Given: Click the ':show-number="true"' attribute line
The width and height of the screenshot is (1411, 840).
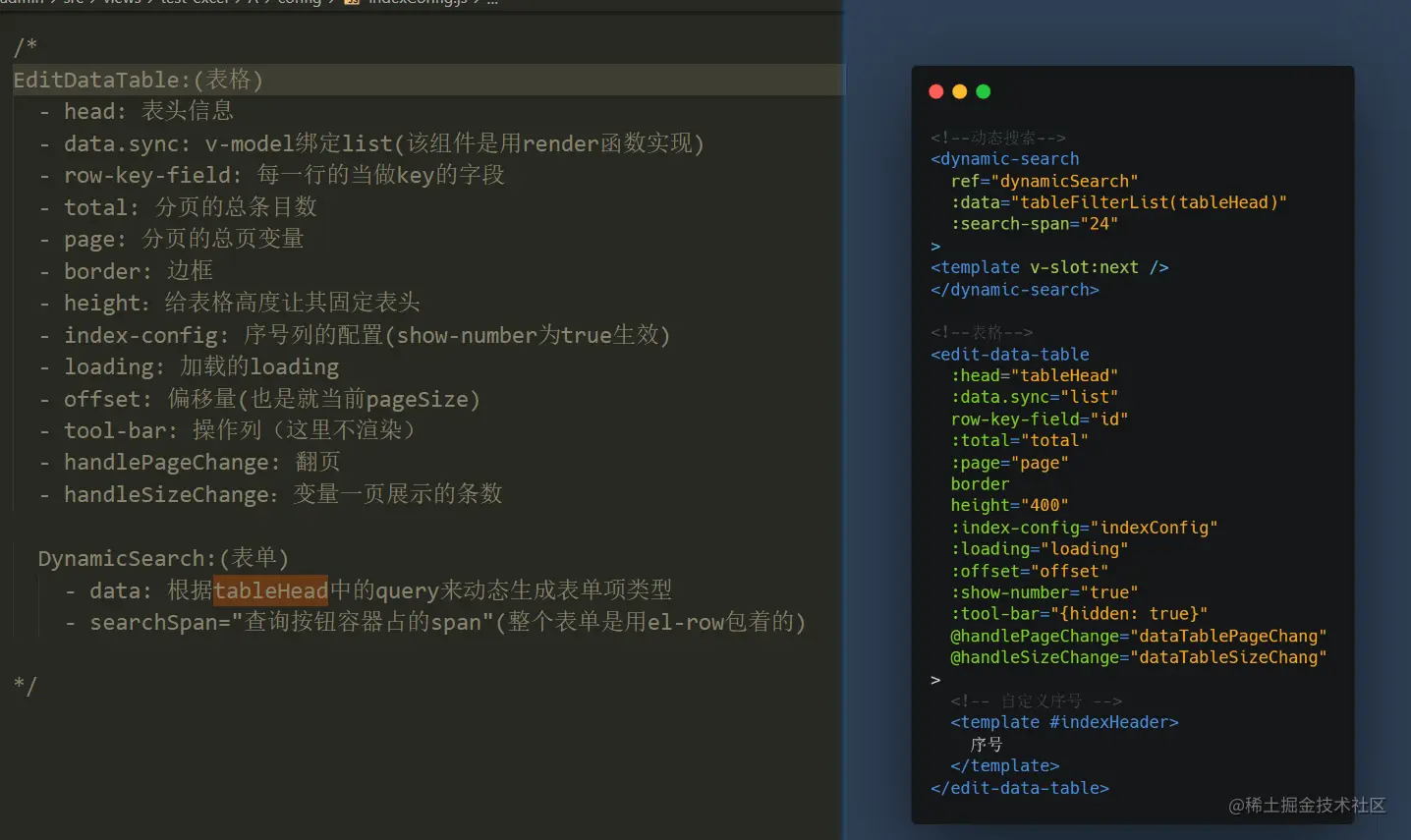Looking at the screenshot, I should [x=1044, y=592].
